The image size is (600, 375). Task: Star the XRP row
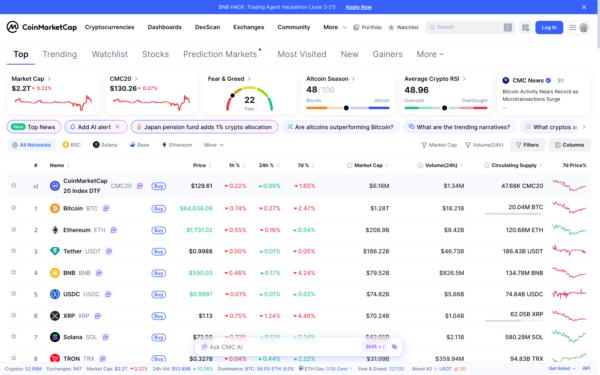click(14, 315)
